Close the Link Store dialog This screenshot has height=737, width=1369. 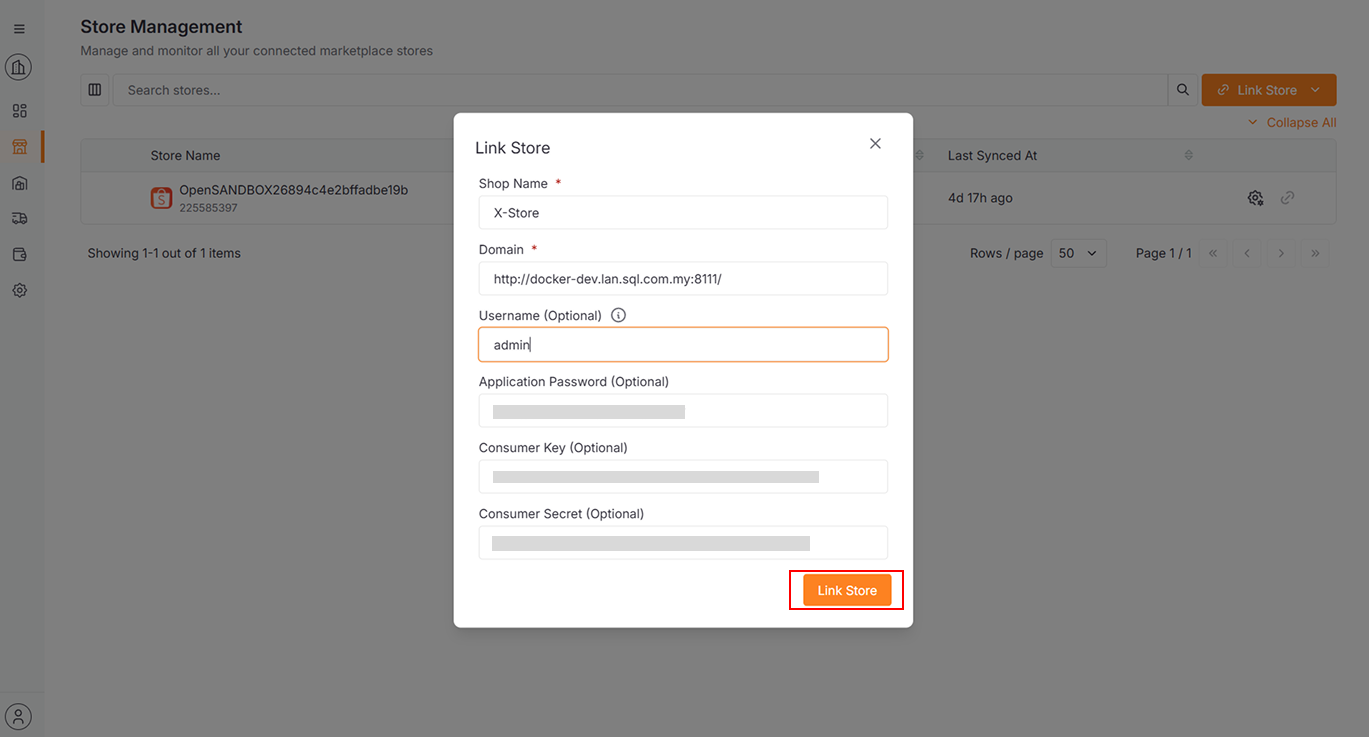875,144
